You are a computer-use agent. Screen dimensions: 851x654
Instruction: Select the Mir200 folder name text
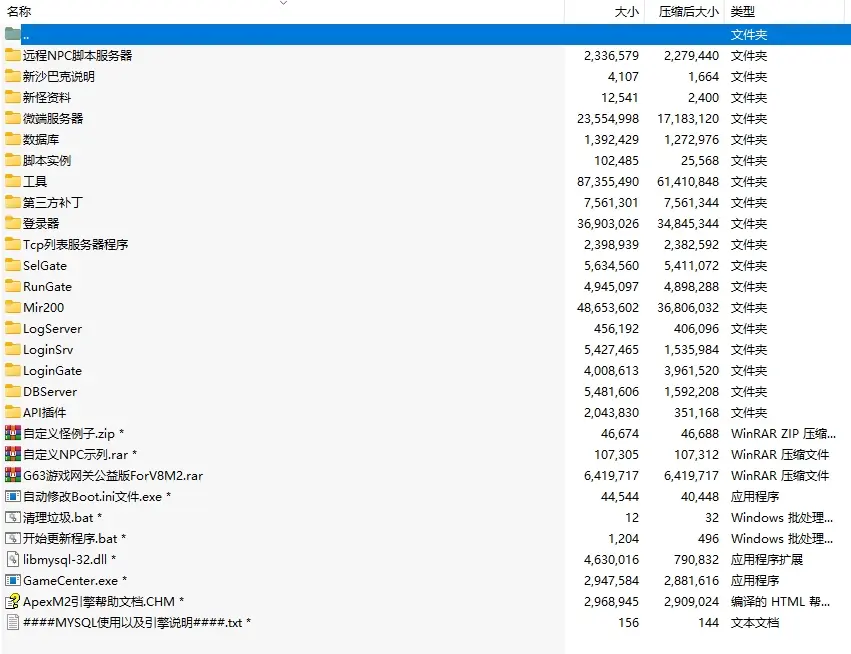click(43, 307)
